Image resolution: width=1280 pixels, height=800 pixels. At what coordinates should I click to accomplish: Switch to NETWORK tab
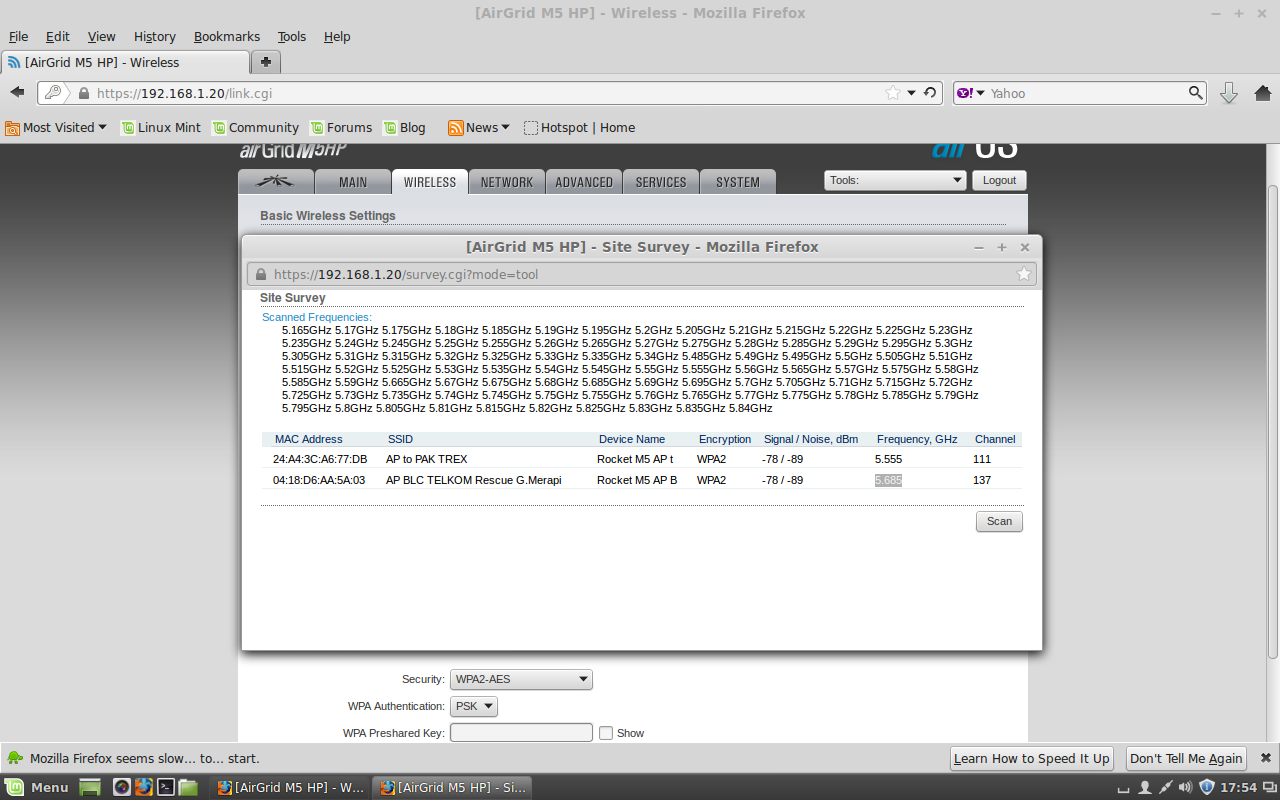point(507,182)
